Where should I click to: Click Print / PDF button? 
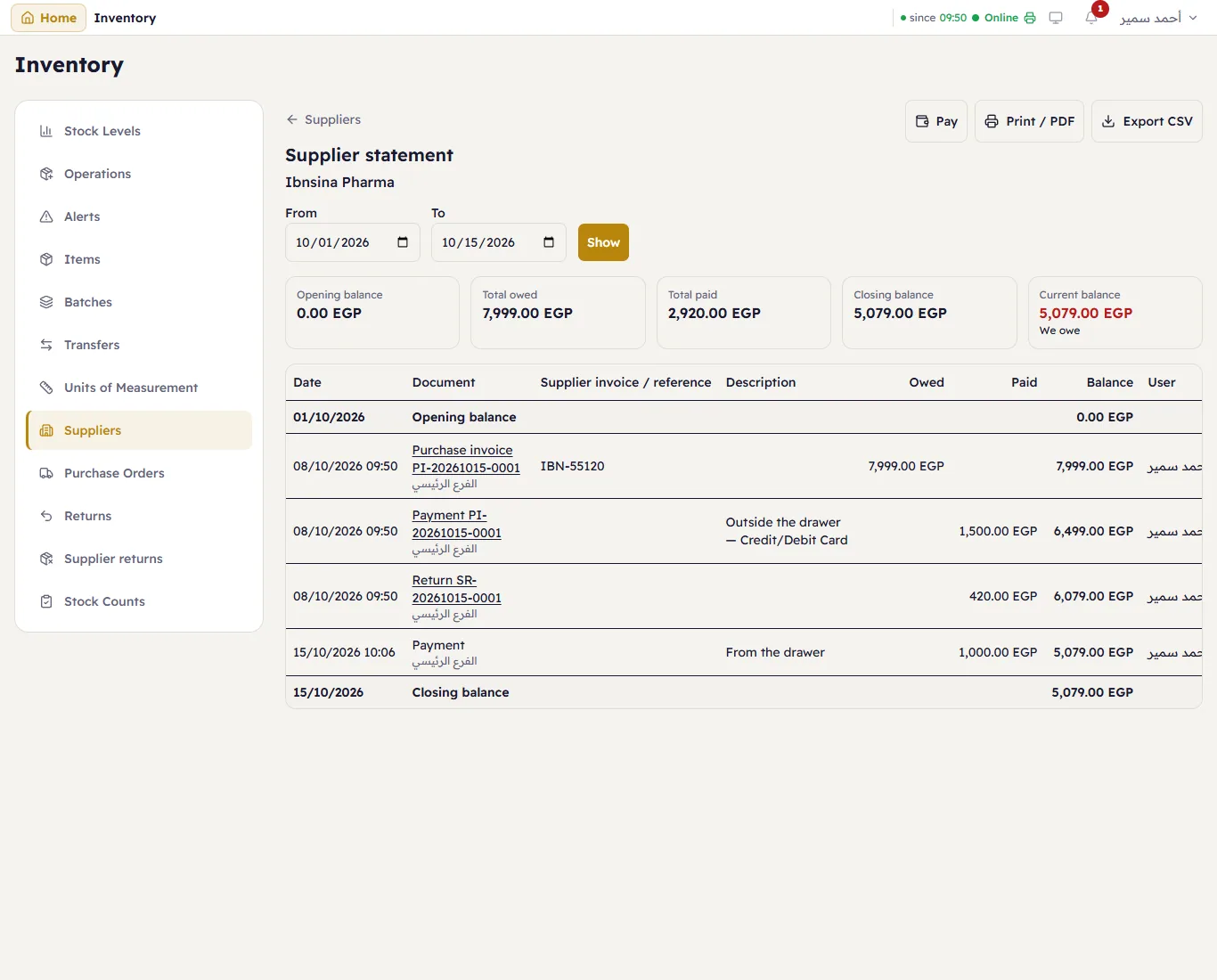click(1029, 121)
